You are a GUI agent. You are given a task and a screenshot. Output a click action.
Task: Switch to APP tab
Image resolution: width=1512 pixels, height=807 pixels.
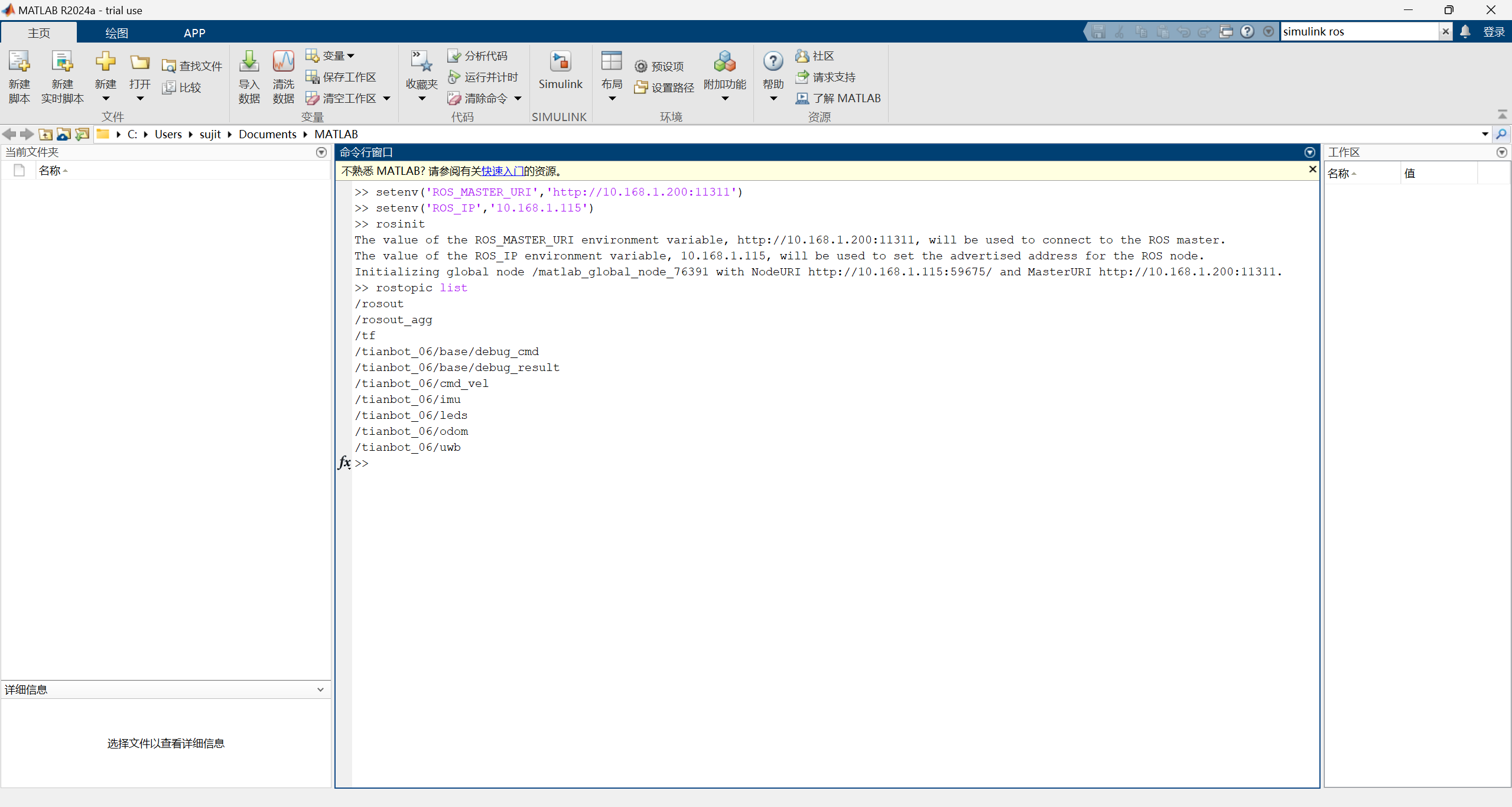(x=194, y=33)
